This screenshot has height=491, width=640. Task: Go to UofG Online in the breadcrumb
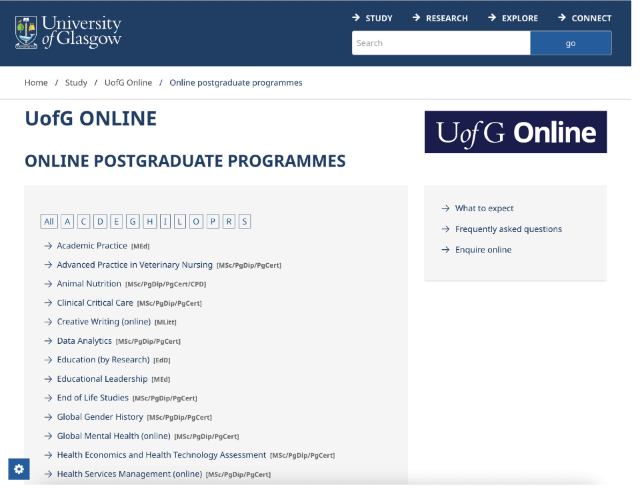[x=128, y=82]
